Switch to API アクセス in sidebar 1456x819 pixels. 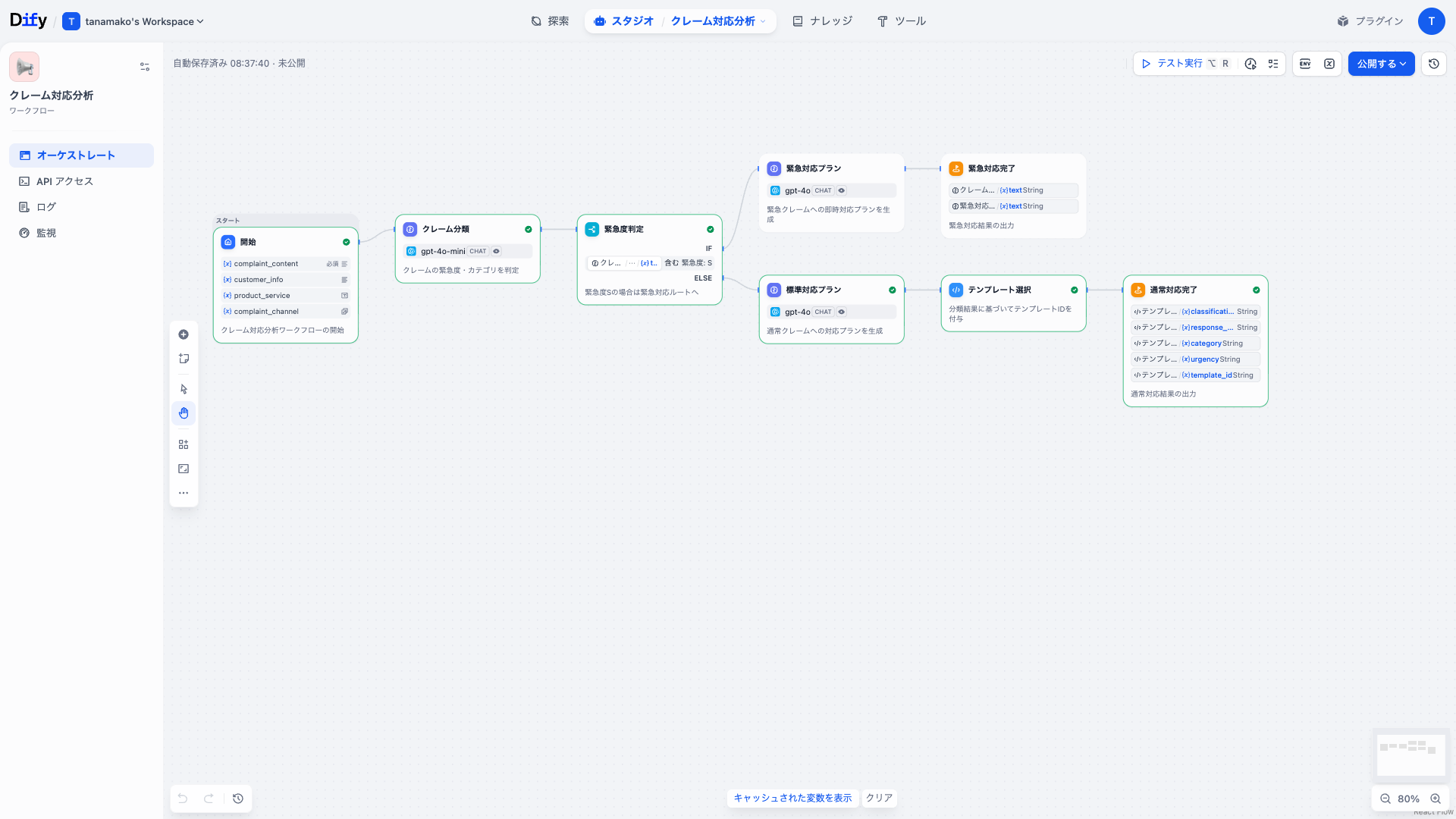[x=64, y=181]
